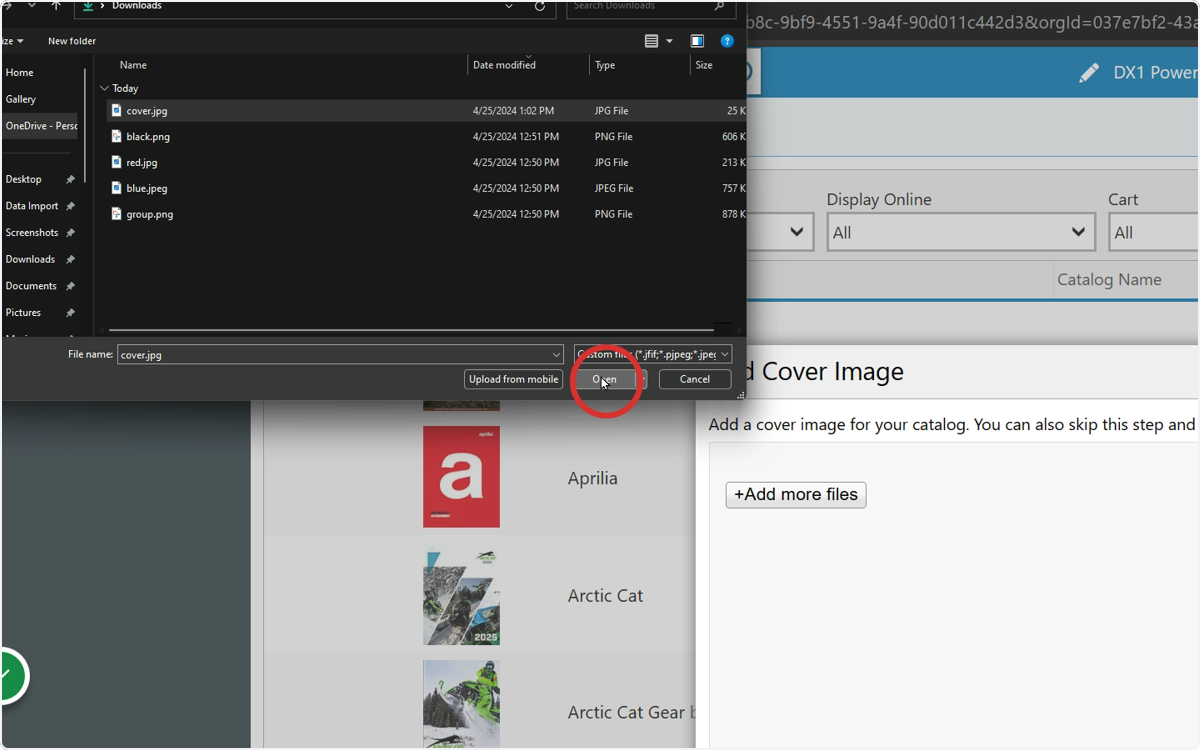Image resolution: width=1200 pixels, height=750 pixels.
Task: Click the pencil edit icon beside DX1 Power
Action: coord(1089,73)
